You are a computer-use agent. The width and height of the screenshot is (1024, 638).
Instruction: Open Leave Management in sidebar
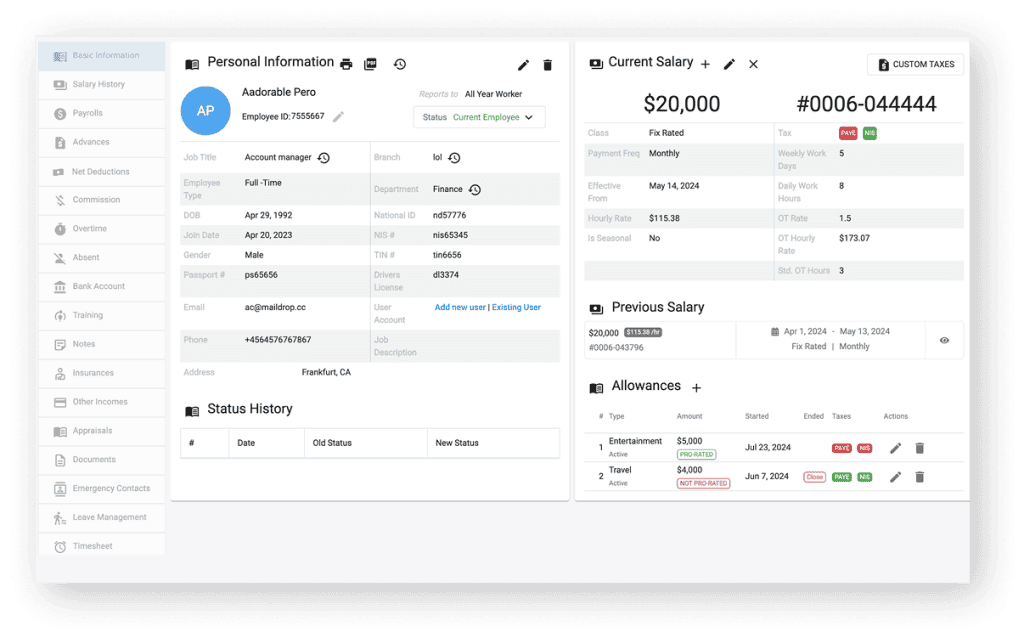coord(101,517)
